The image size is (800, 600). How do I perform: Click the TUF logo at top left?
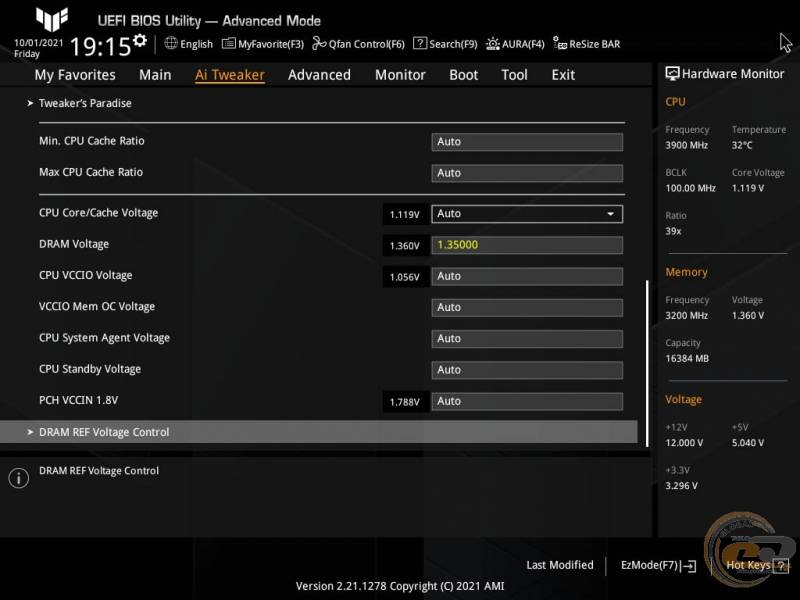tap(52, 19)
